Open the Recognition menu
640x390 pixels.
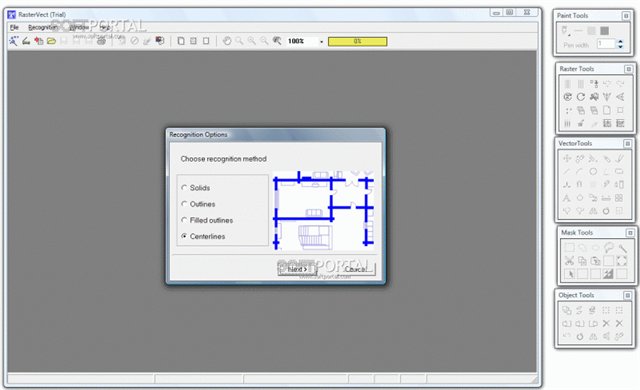(43, 27)
